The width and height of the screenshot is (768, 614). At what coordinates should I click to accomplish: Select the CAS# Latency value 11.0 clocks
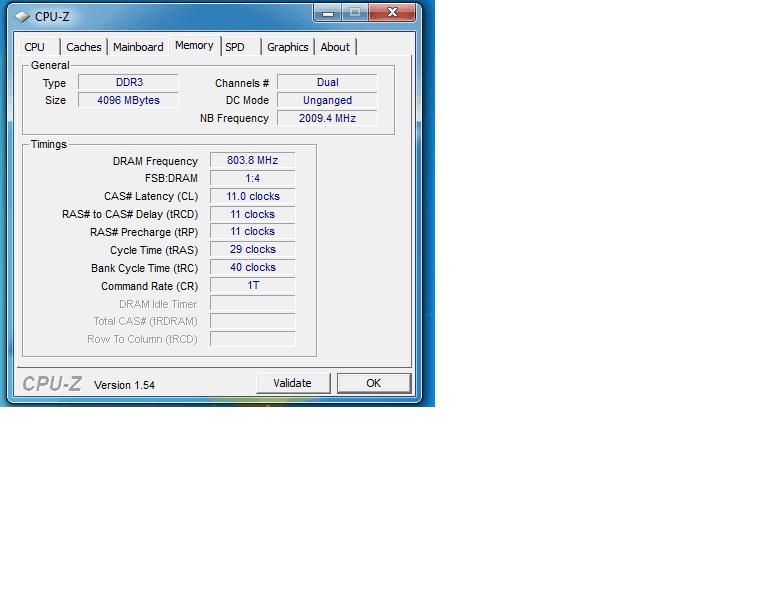(x=253, y=196)
